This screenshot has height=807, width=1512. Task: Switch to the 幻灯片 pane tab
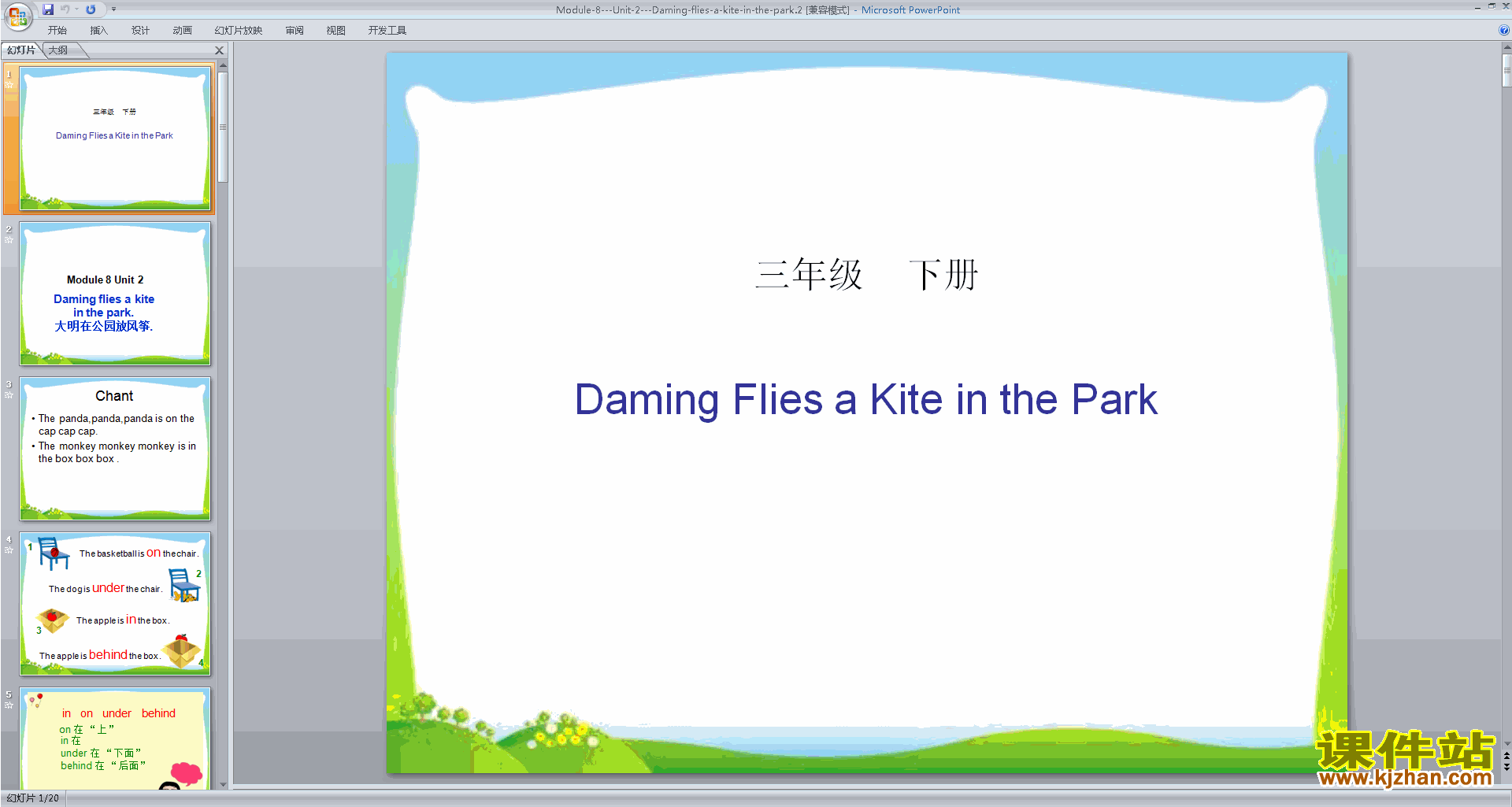21,50
